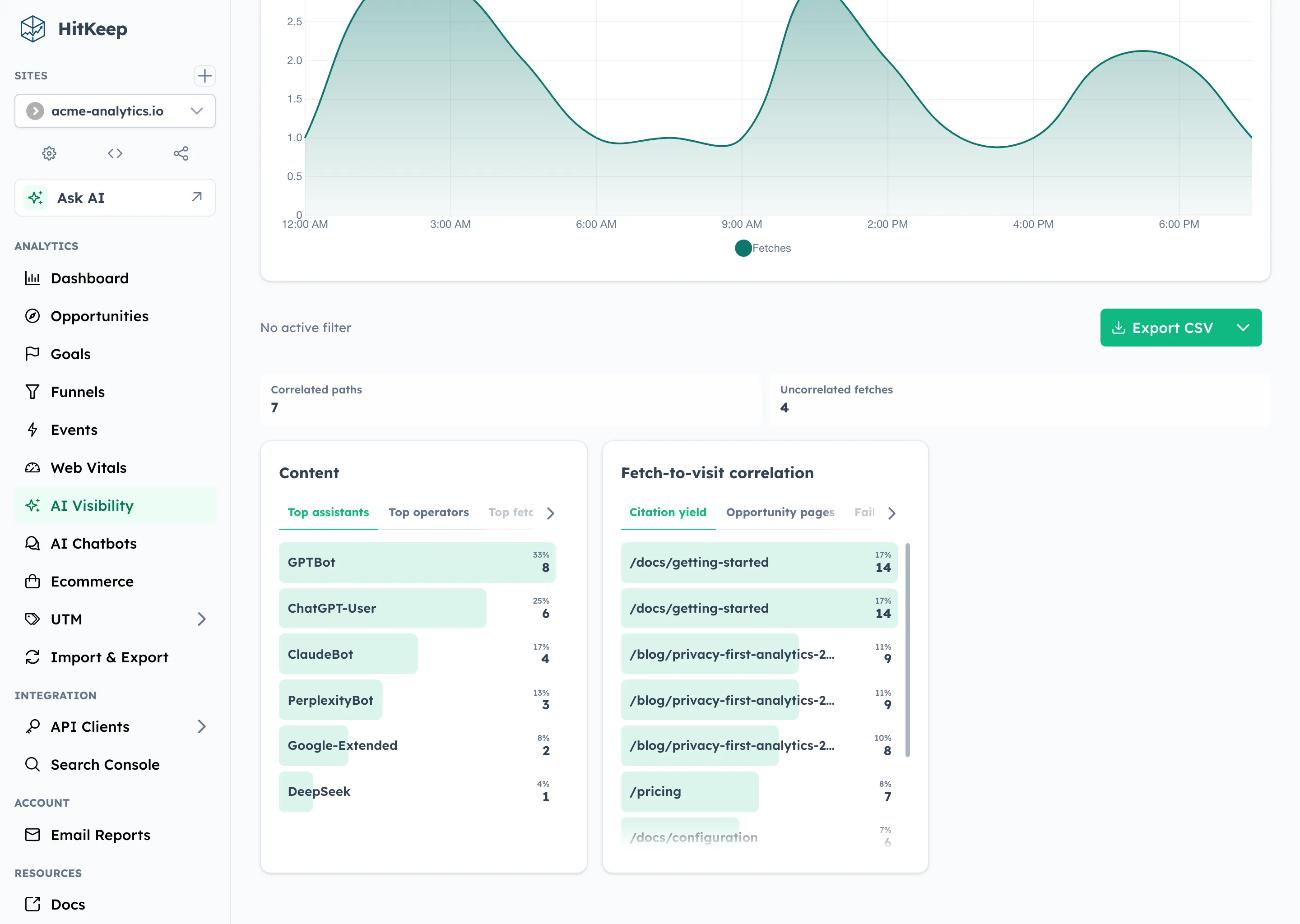This screenshot has height=924, width=1300.
Task: Expand the UTM submenu chevron
Action: pyautogui.click(x=201, y=619)
